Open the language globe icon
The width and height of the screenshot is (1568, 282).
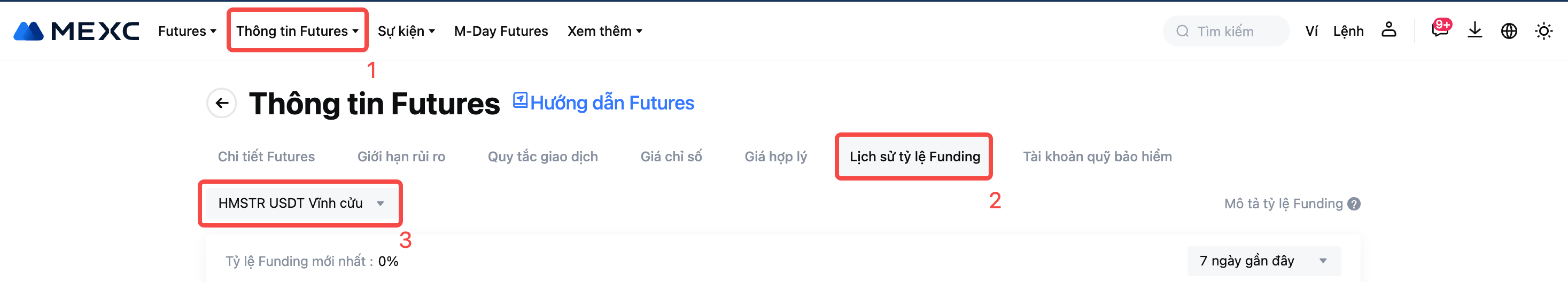pyautogui.click(x=1508, y=31)
